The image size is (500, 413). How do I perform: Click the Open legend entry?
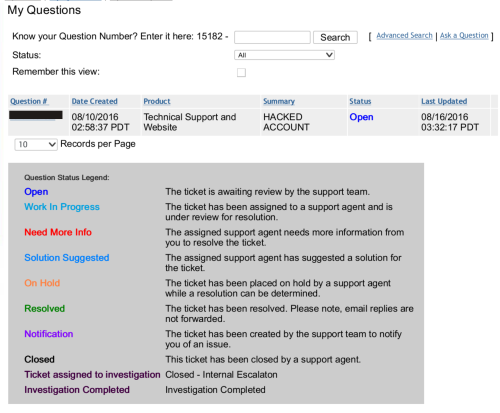tap(36, 192)
